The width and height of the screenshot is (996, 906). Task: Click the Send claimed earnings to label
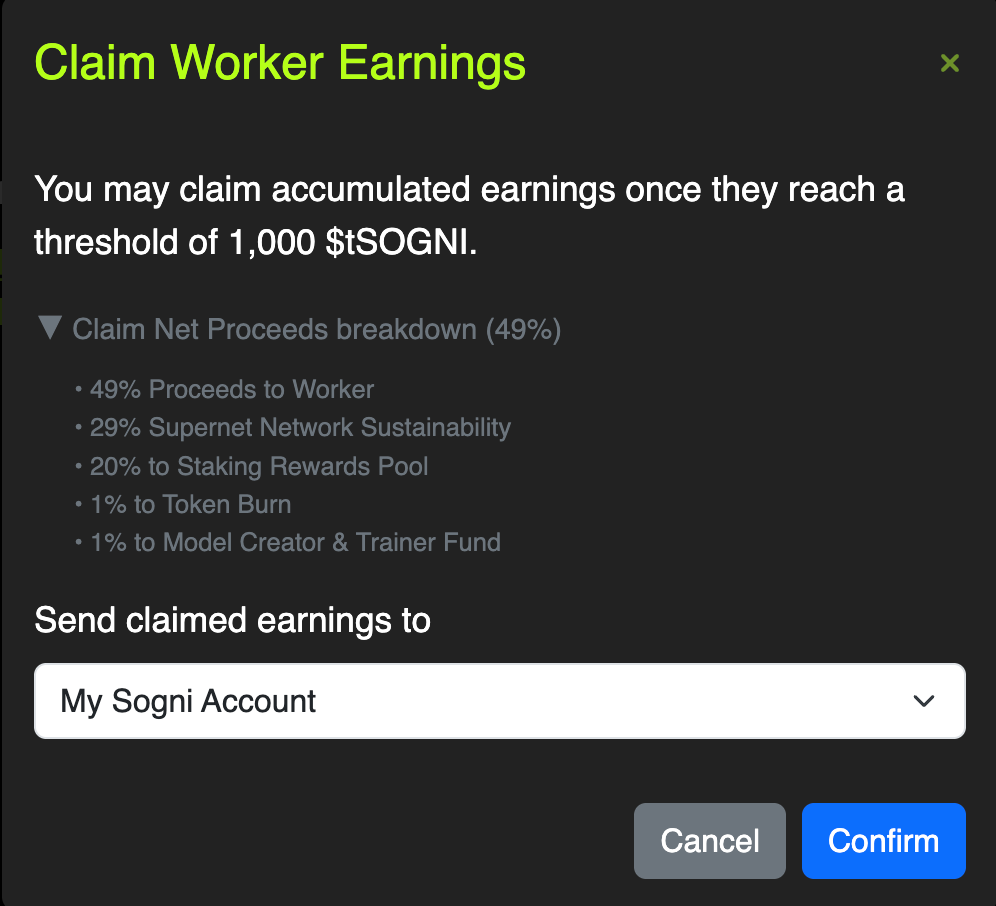click(232, 620)
